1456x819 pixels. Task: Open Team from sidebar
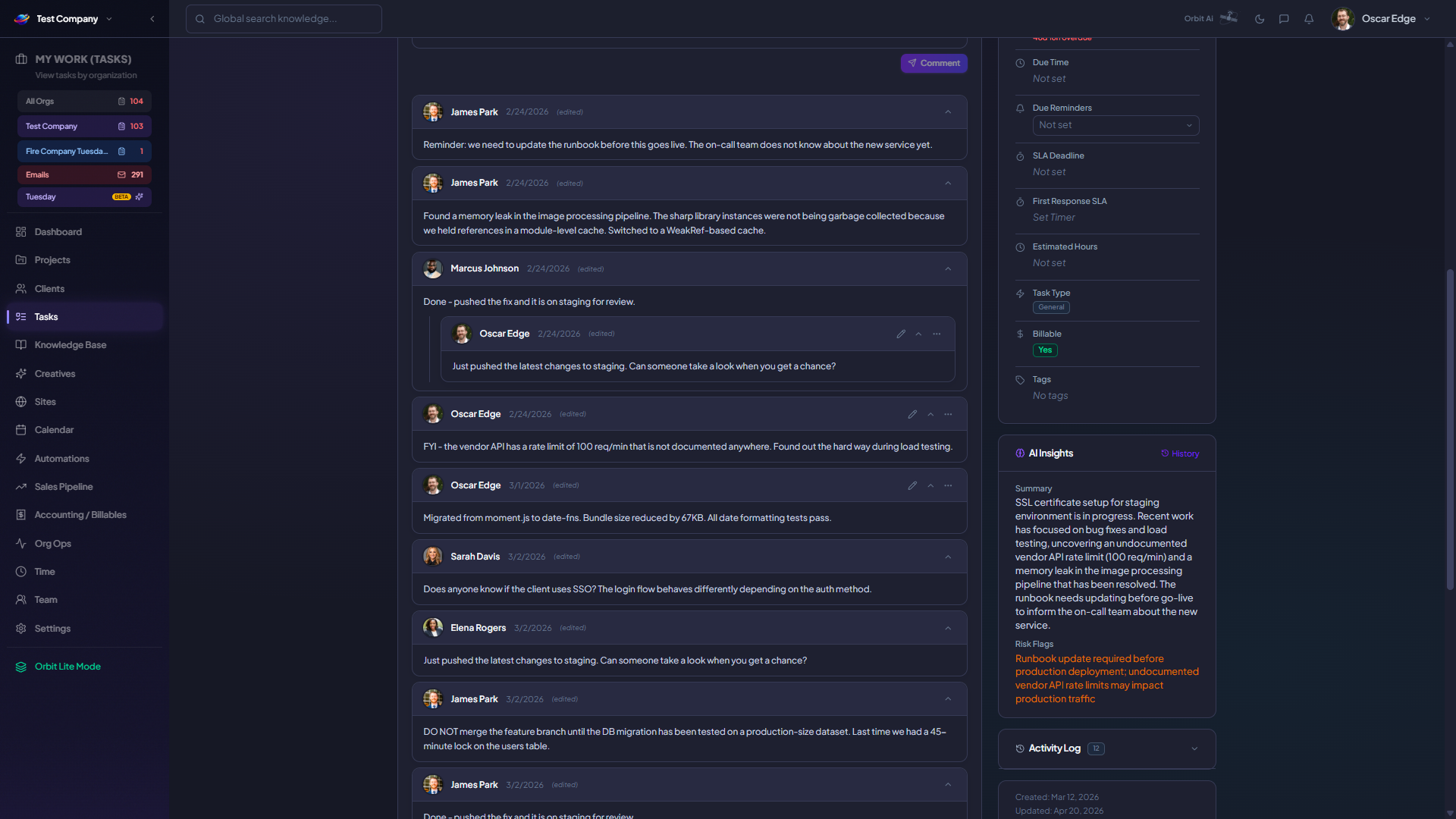pos(84,600)
